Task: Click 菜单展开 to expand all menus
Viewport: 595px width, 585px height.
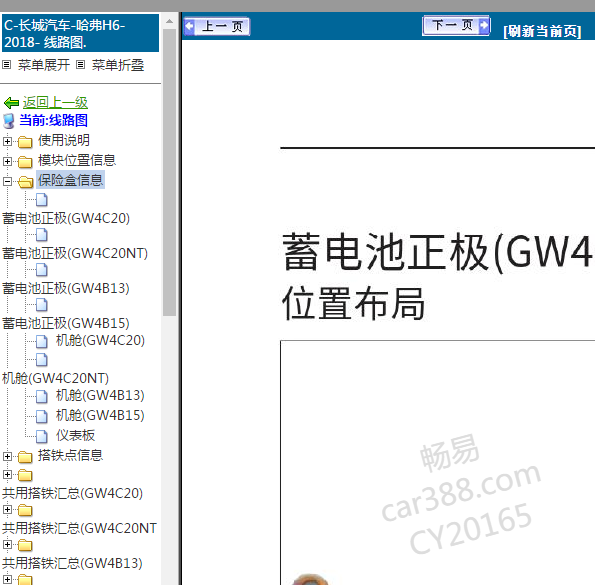Action: [x=44, y=65]
